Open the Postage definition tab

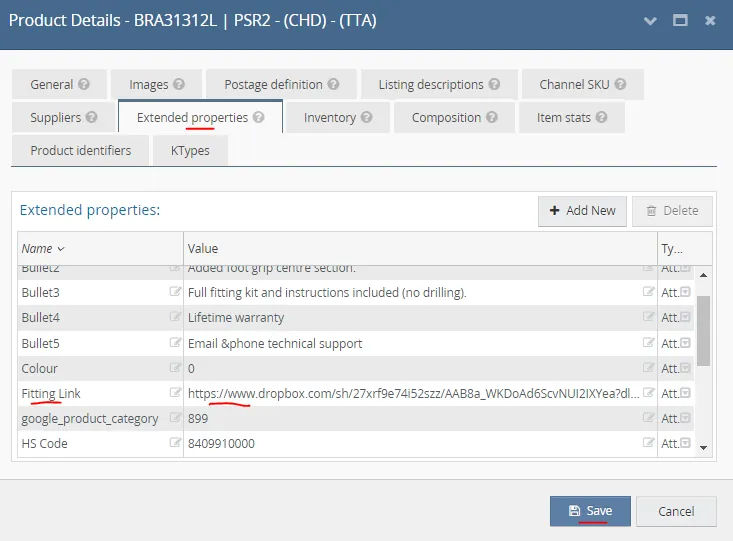(281, 84)
